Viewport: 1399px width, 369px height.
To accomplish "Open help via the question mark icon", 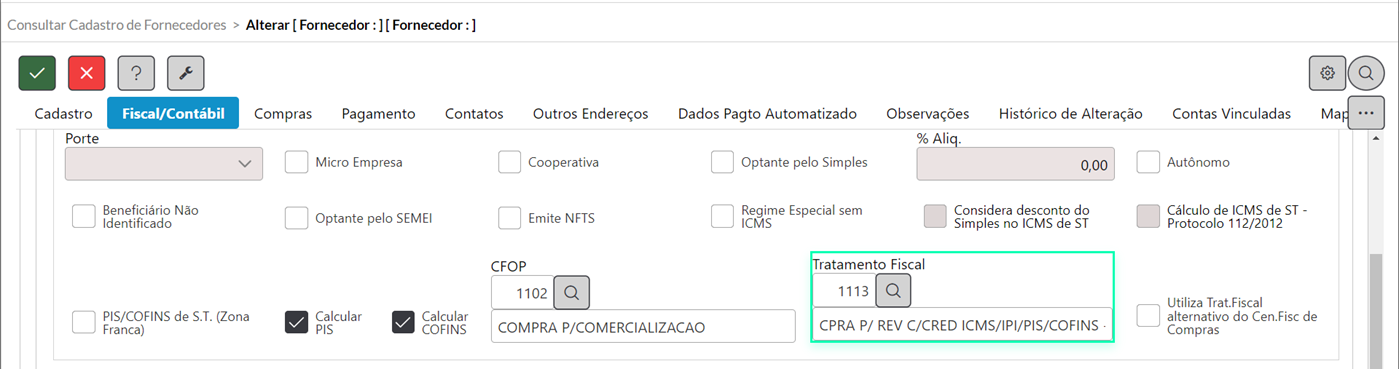I will (x=136, y=73).
